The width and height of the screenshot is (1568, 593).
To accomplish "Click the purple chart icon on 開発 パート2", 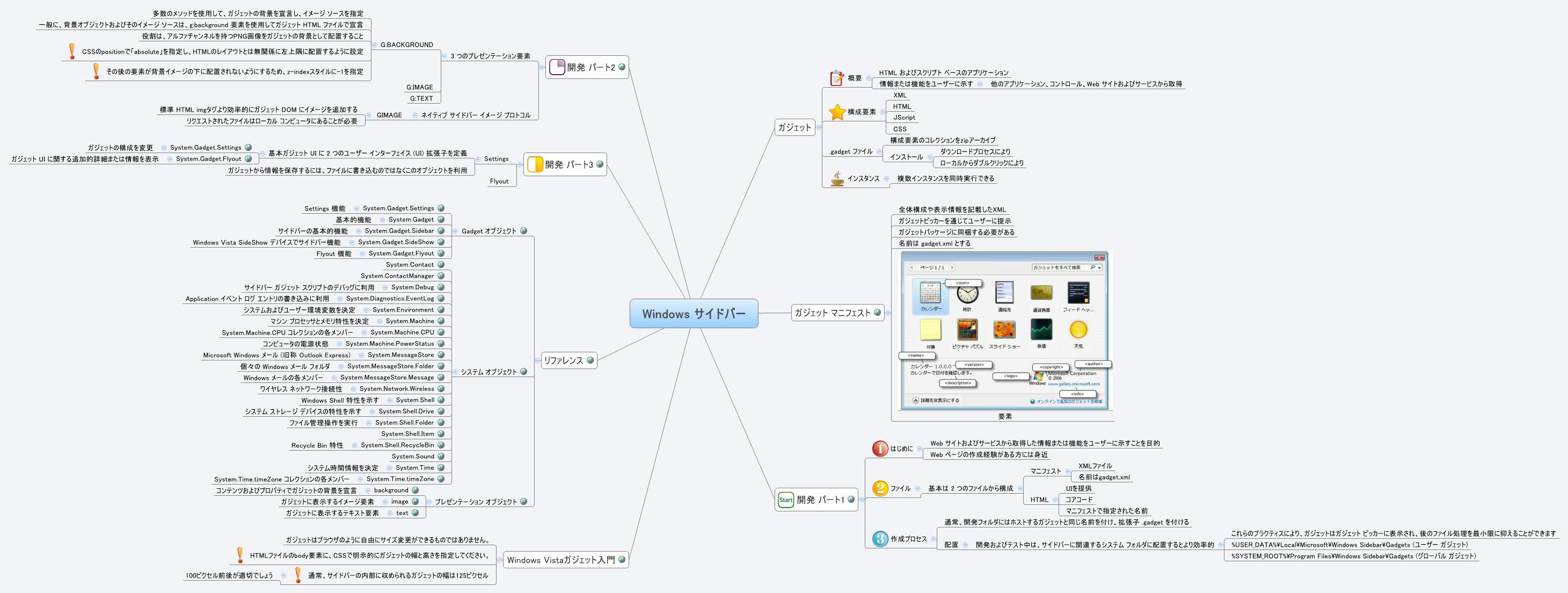I will (557, 67).
